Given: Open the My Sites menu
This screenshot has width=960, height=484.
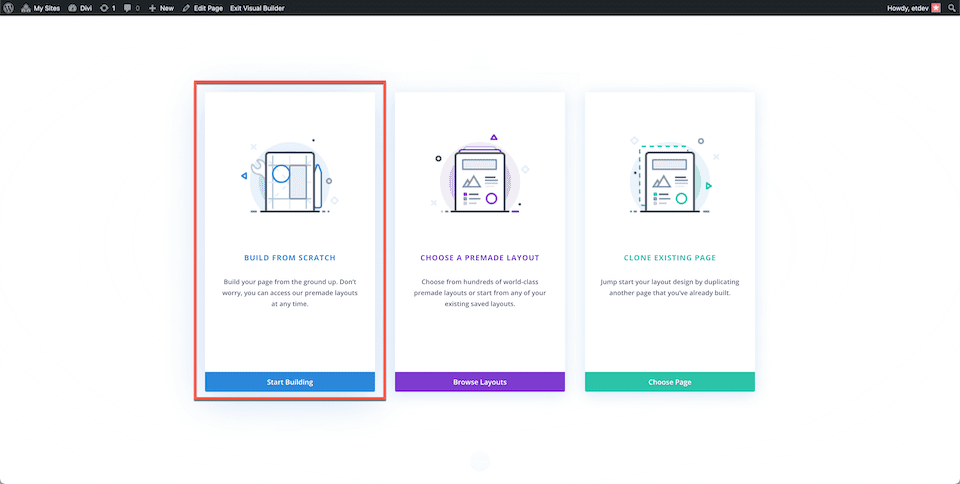Looking at the screenshot, I should pos(40,8).
